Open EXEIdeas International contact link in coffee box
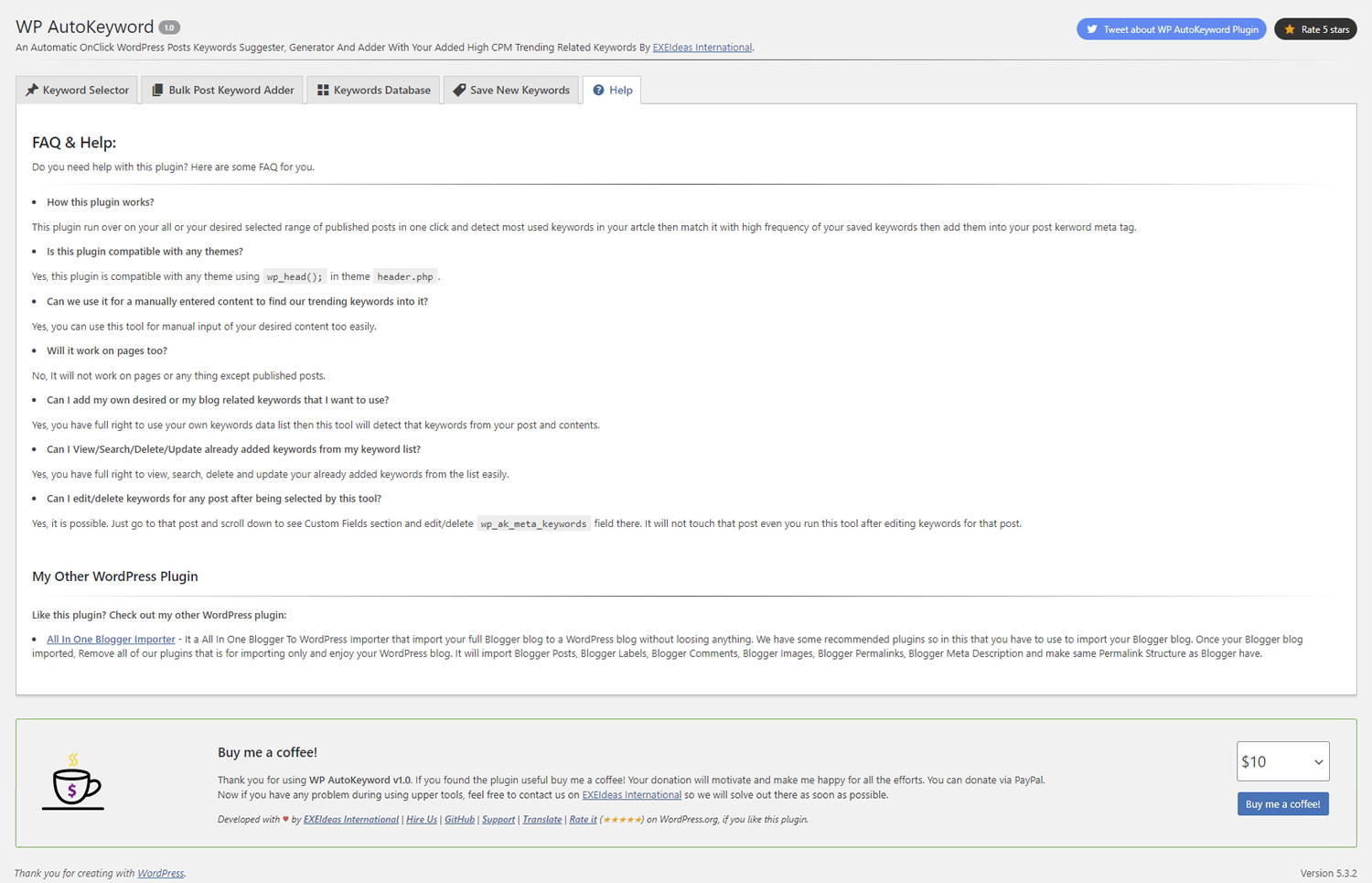The image size is (1372, 883). pos(631,795)
